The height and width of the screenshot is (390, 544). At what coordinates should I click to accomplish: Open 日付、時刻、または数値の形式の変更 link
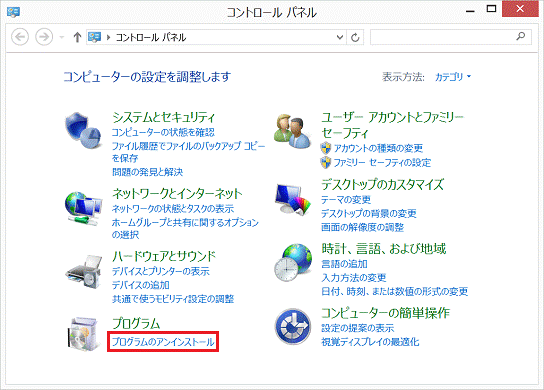point(394,291)
